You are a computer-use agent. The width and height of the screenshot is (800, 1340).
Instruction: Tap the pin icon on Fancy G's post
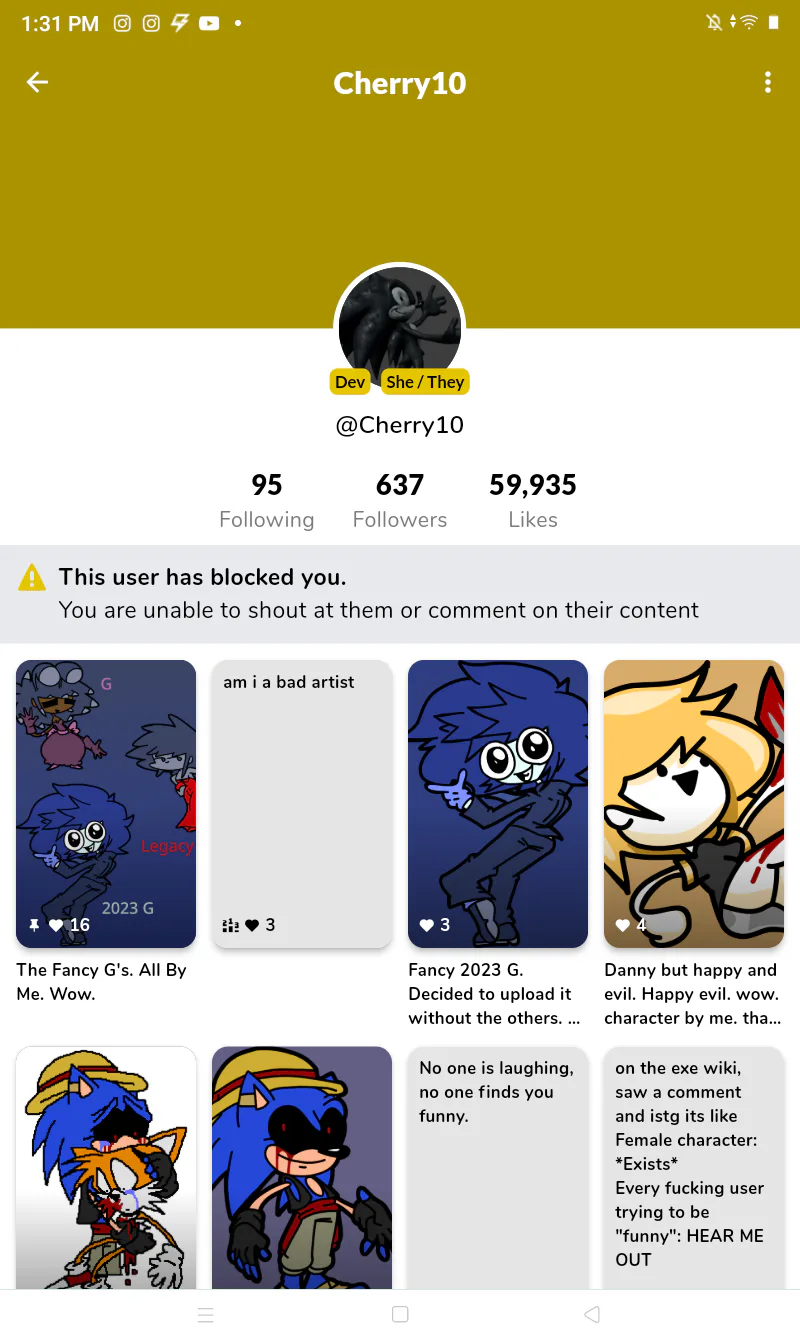click(x=34, y=926)
